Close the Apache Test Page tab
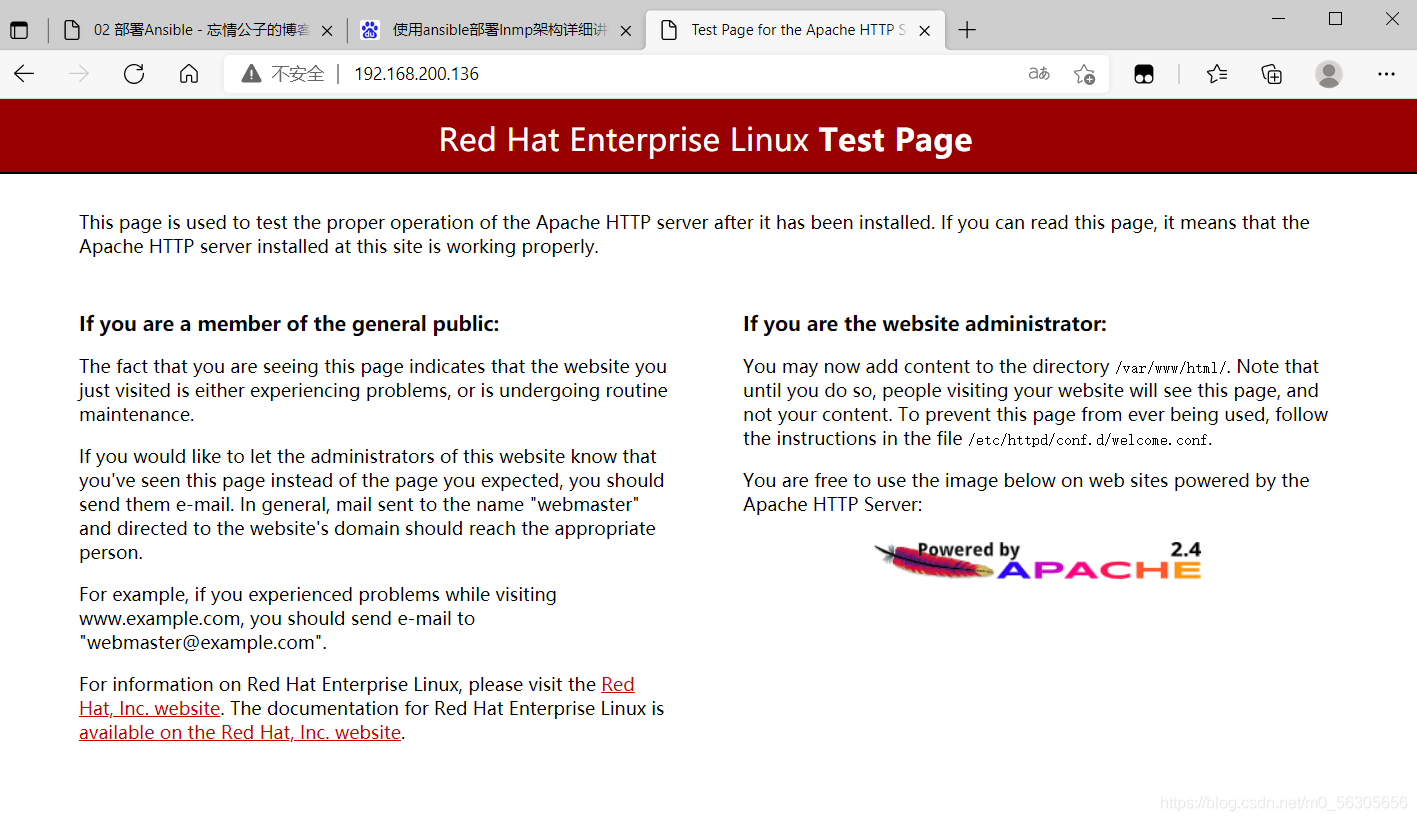The width and height of the screenshot is (1417, 821). [925, 31]
